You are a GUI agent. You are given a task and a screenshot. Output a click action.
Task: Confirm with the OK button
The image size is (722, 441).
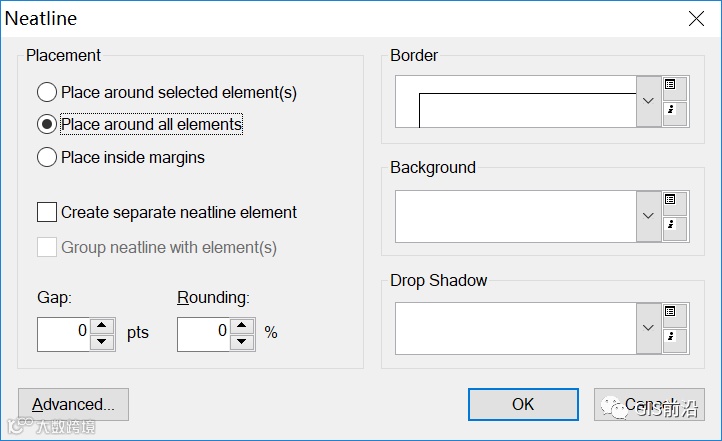(523, 405)
